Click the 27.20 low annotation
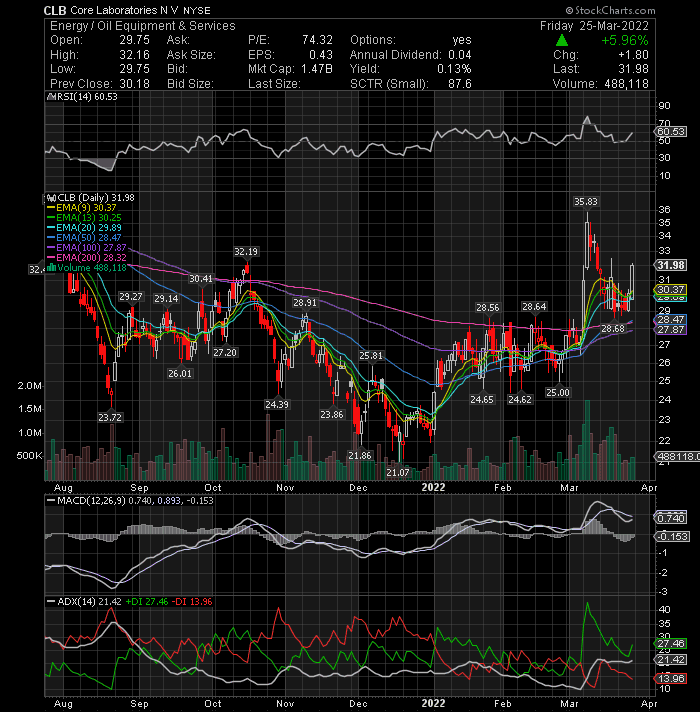Viewport: 700px width, 712px height. 225,352
